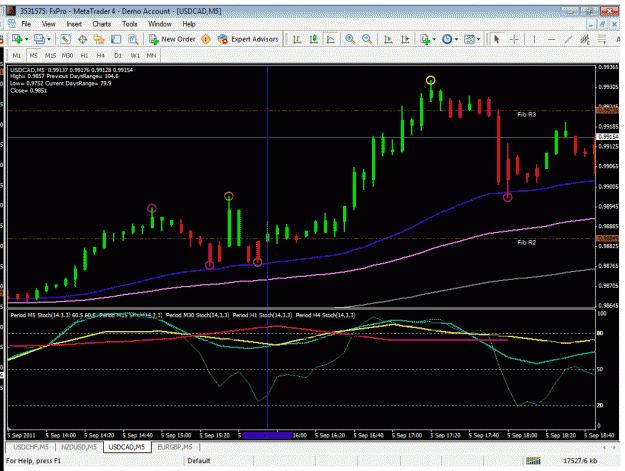
Task: Open the Periods clock icon
Action: point(447,39)
